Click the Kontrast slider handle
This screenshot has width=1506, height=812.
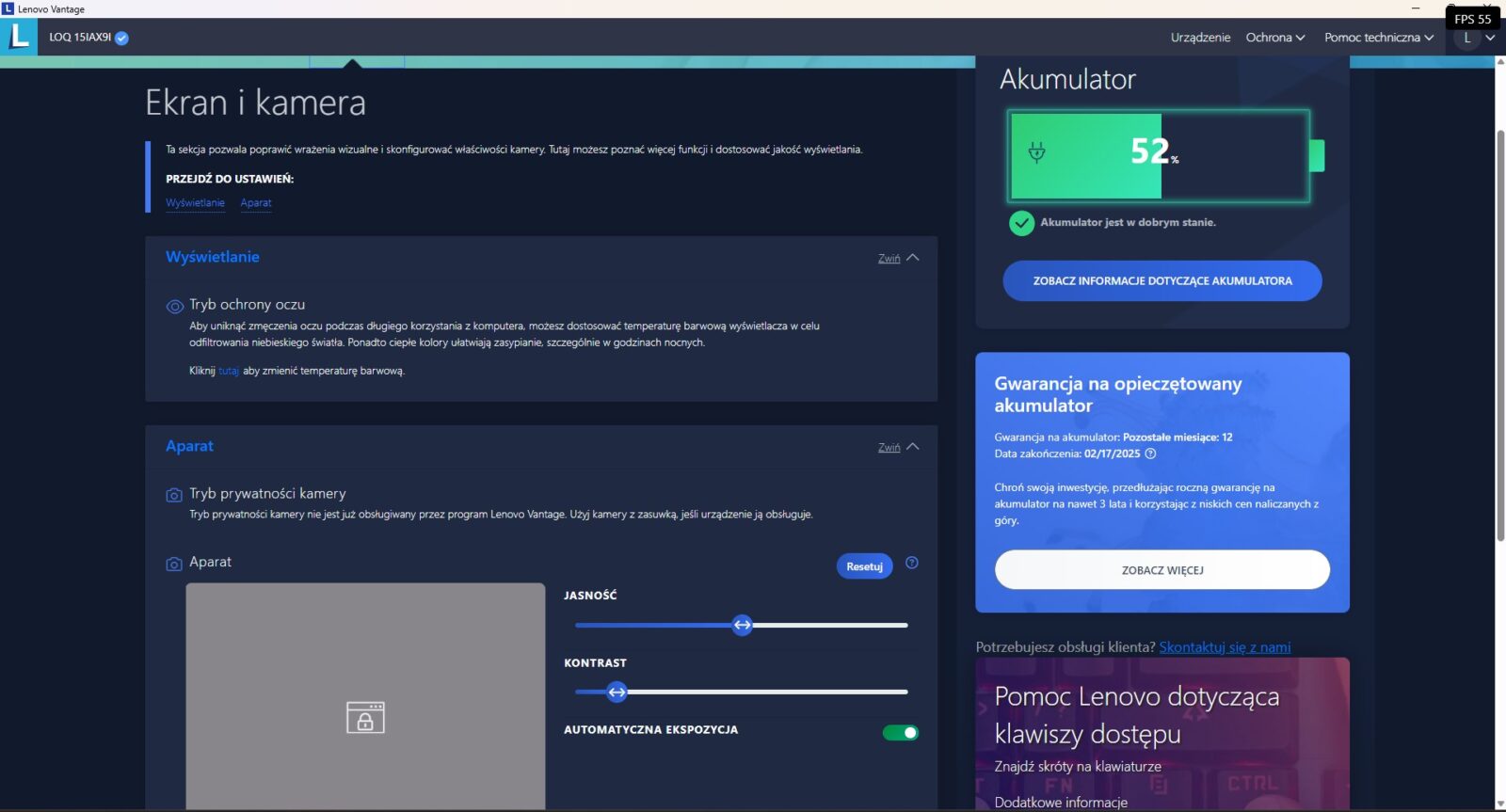click(x=617, y=692)
